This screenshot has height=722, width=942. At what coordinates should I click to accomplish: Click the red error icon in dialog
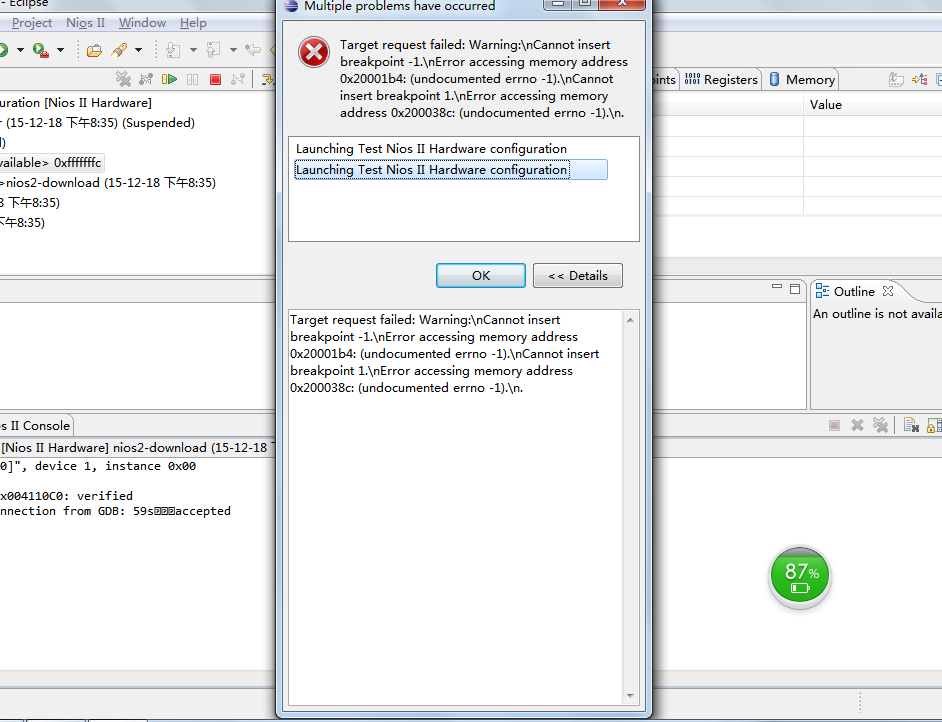(x=314, y=52)
